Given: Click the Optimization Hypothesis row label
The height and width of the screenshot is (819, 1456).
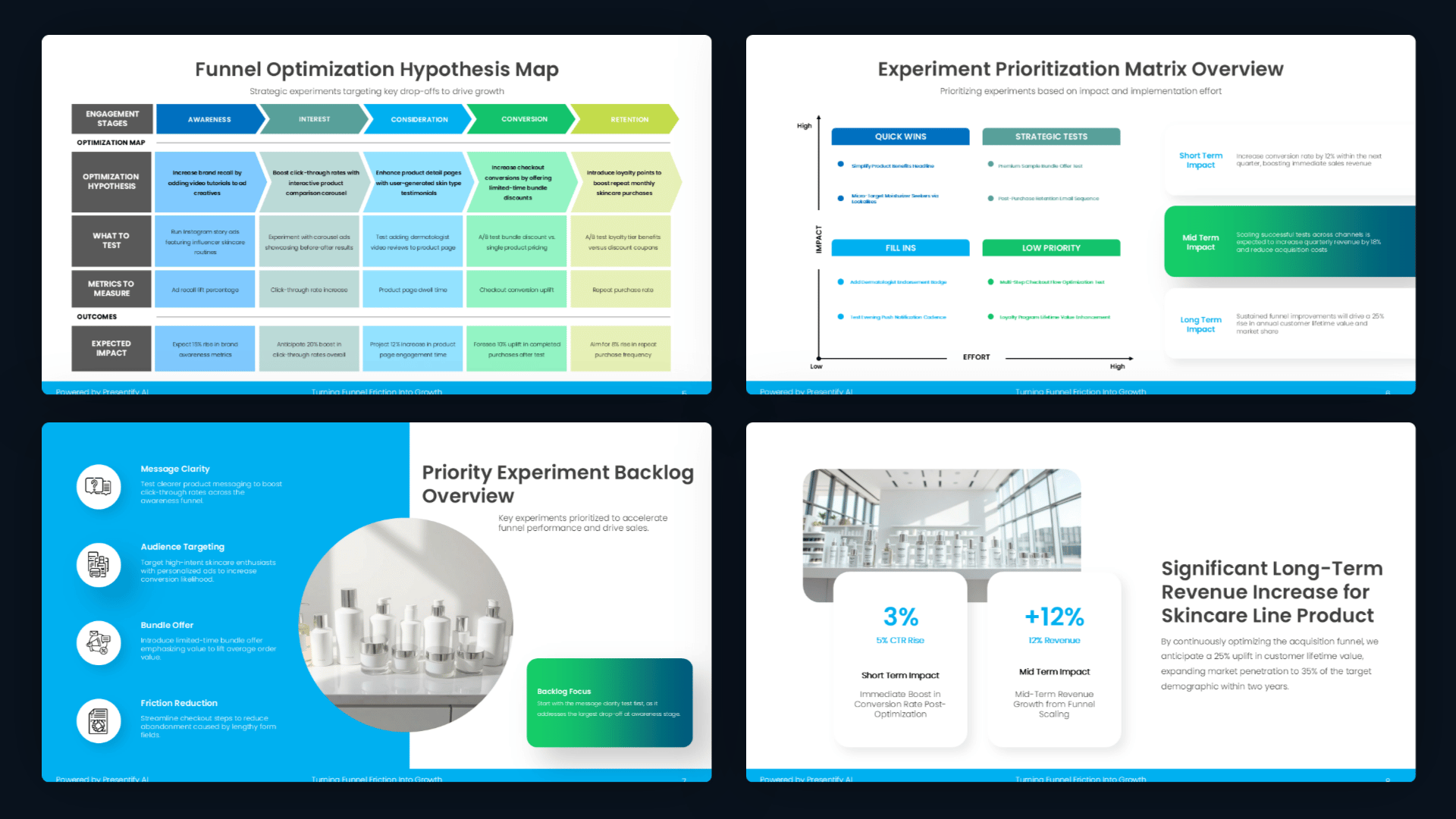Looking at the screenshot, I should (112, 182).
